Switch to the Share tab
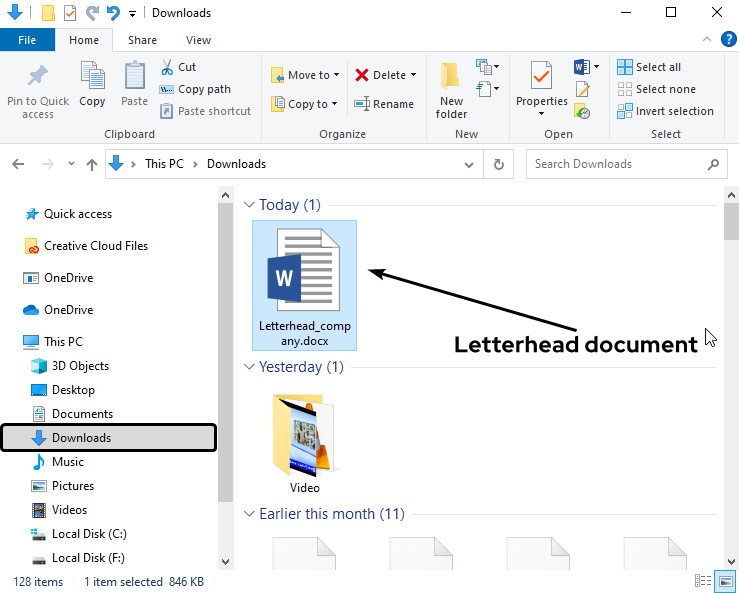The width and height of the screenshot is (739, 593). pyautogui.click(x=142, y=40)
